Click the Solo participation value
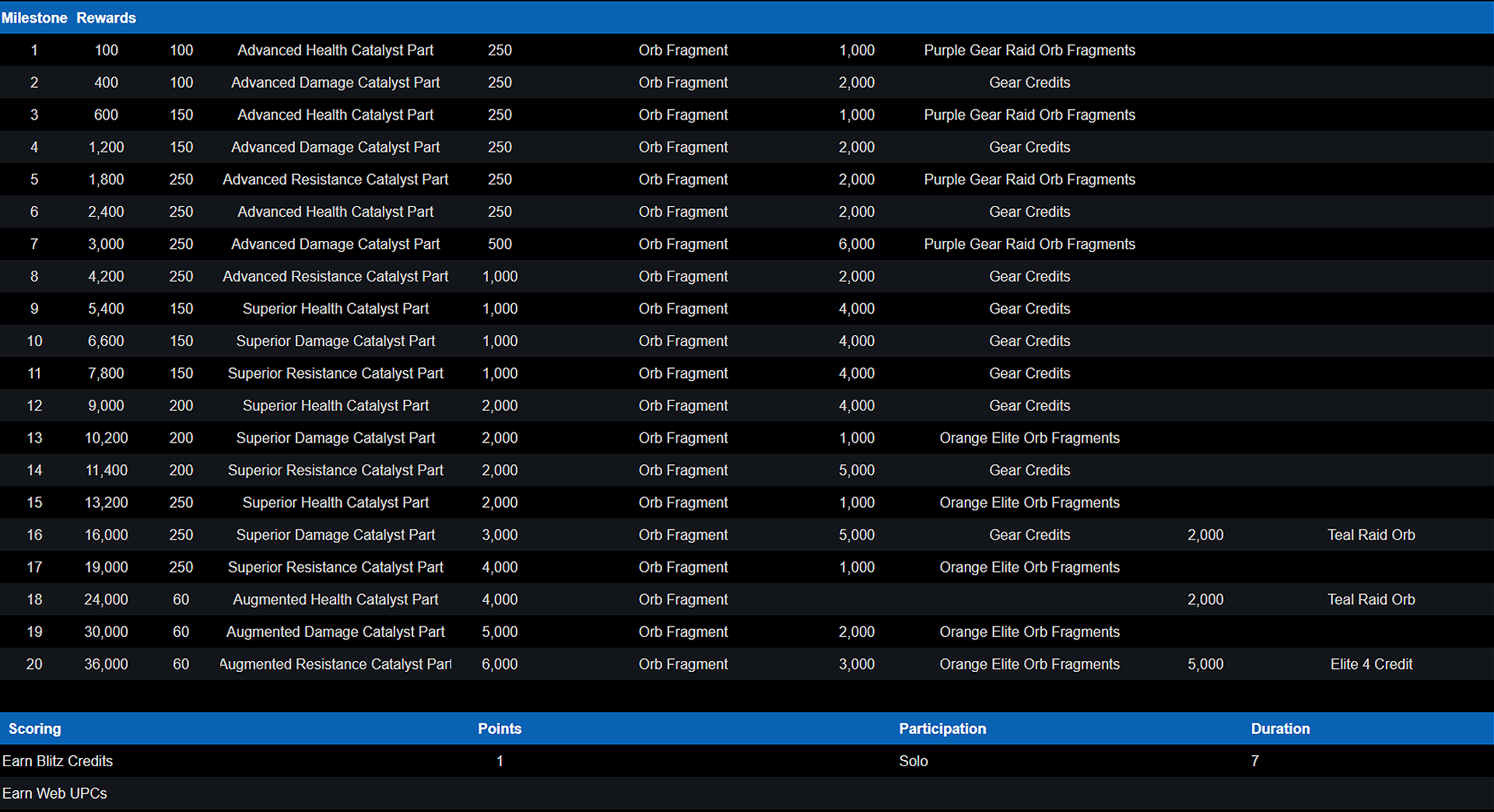Viewport: 1494px width, 812px height. (x=914, y=761)
